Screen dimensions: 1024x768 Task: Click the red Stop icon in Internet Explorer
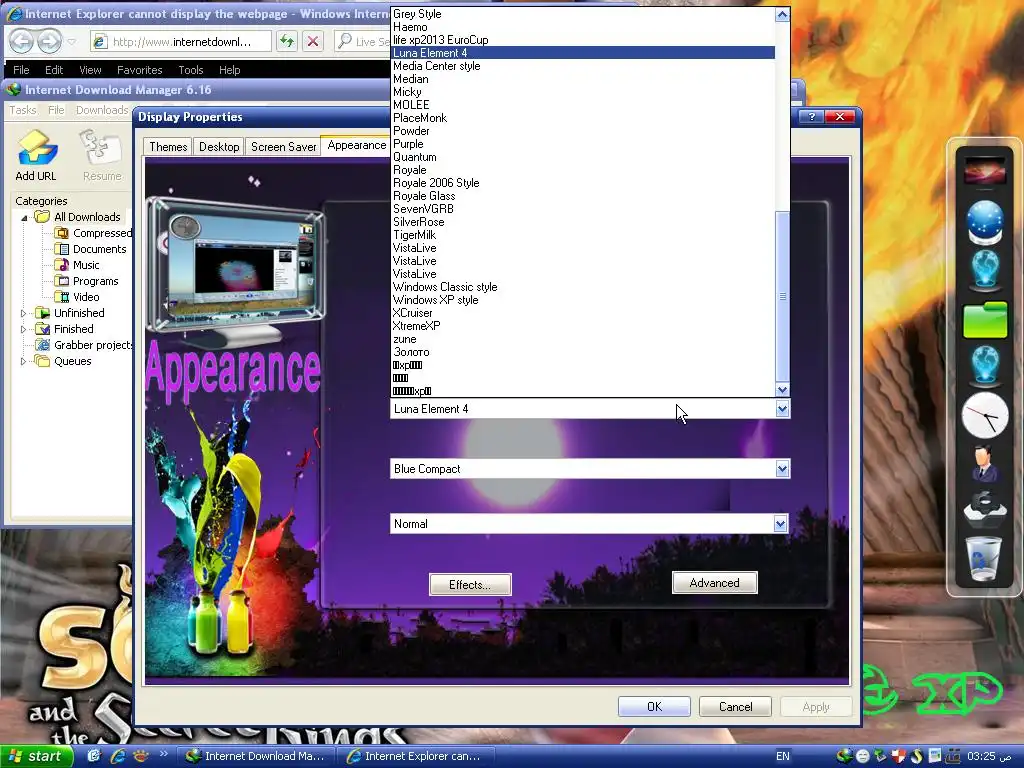click(x=313, y=42)
